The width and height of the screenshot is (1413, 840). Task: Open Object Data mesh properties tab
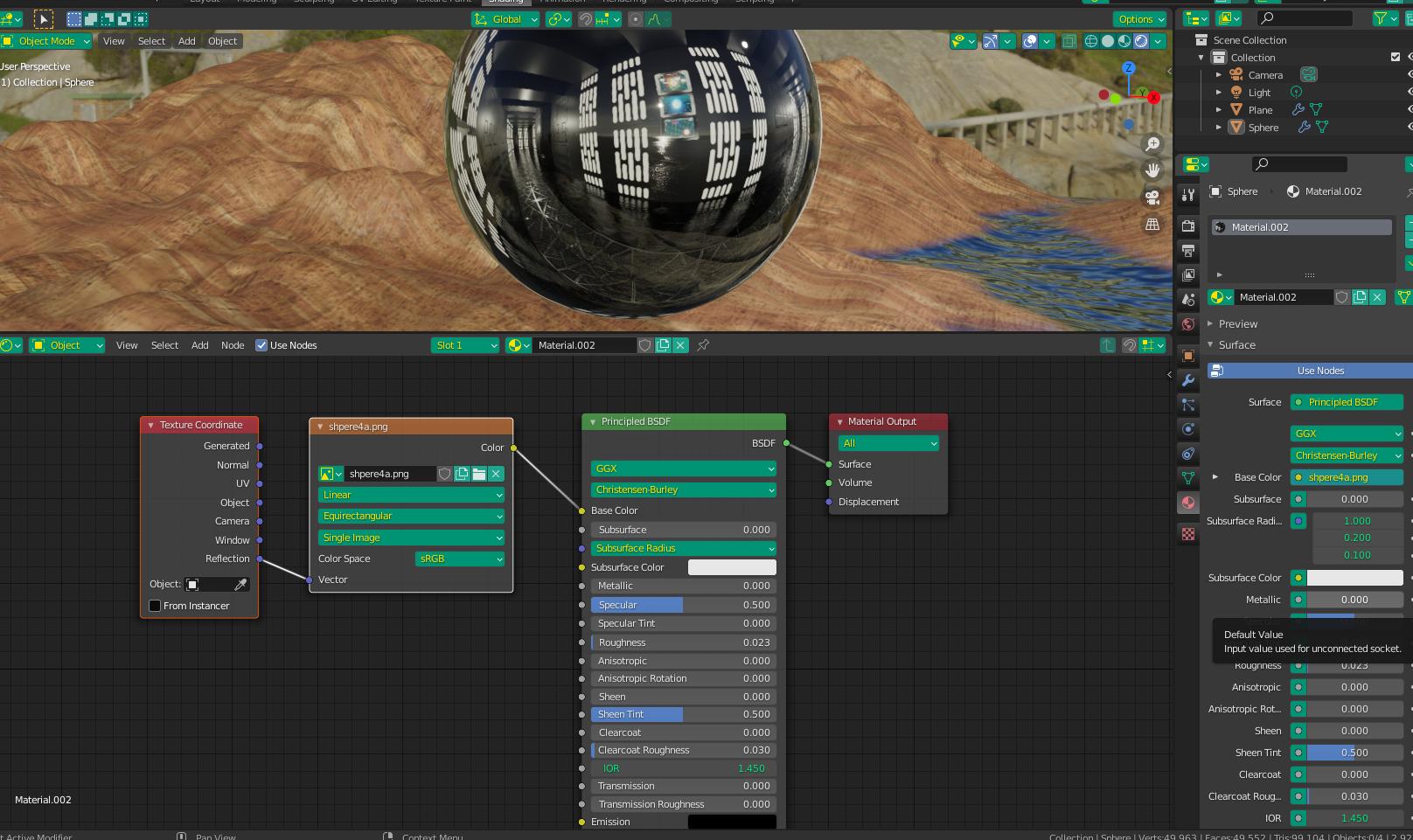(1187, 478)
